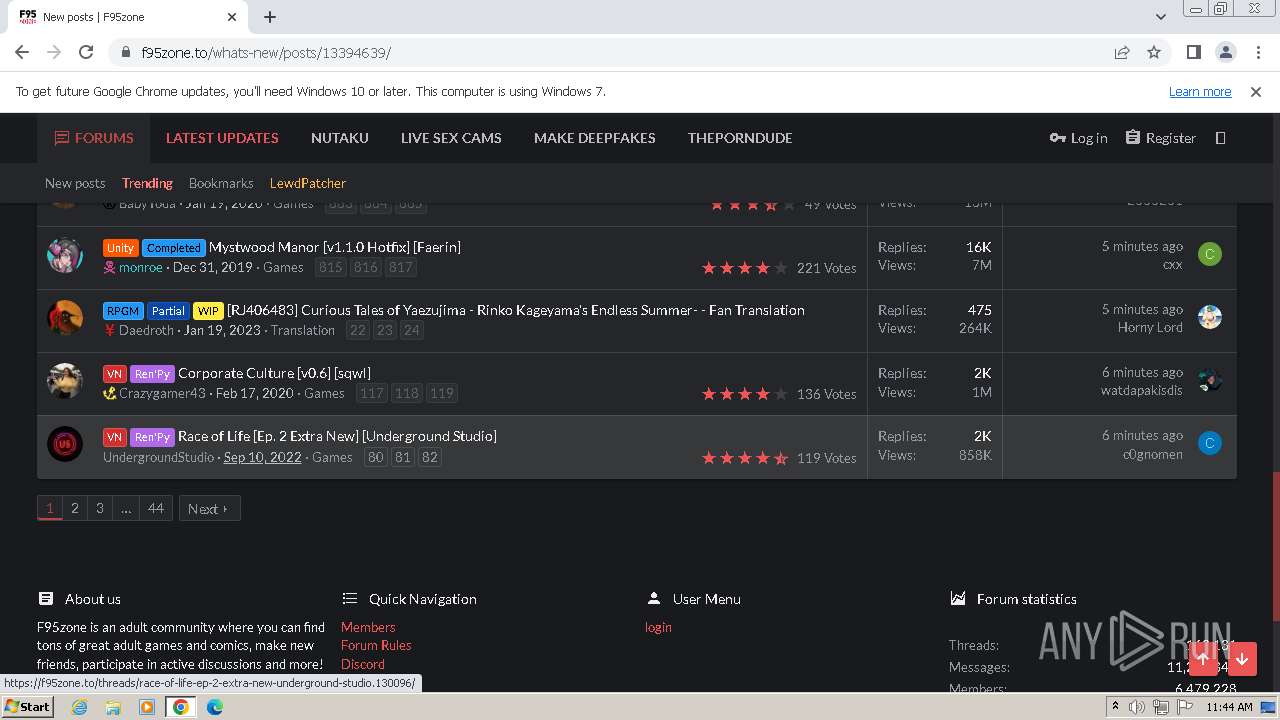
Task: Close the New posts F95zone tab
Action: [232, 17]
